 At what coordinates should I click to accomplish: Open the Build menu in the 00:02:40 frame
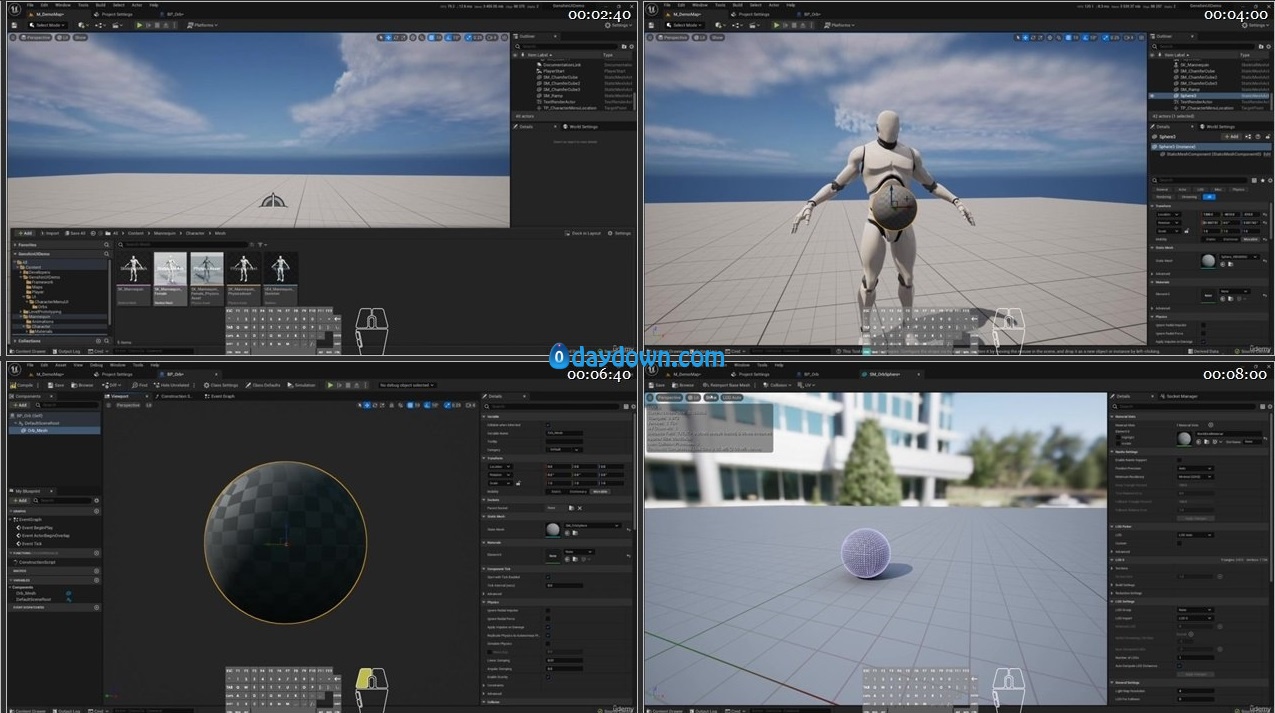100,5
